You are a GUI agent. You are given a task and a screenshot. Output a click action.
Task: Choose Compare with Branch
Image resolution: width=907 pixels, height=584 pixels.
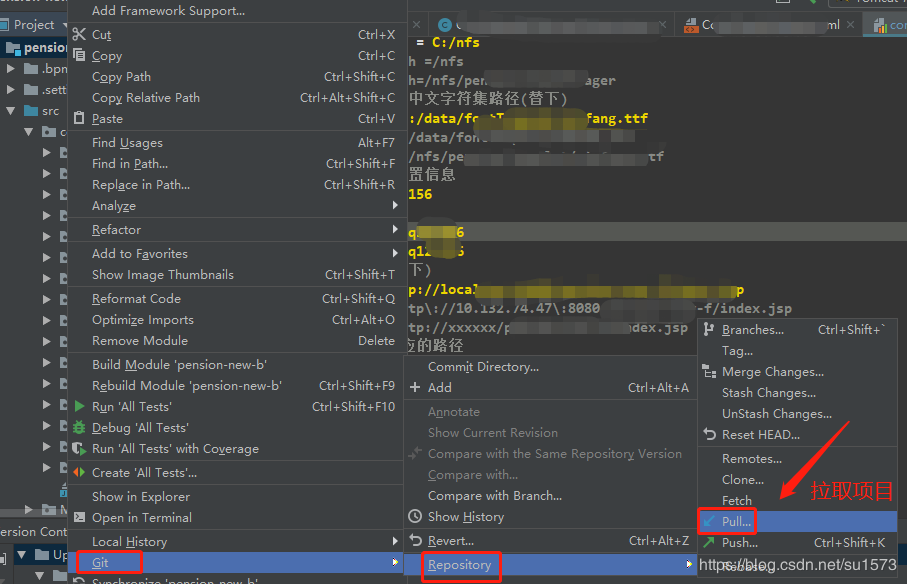tap(550, 496)
